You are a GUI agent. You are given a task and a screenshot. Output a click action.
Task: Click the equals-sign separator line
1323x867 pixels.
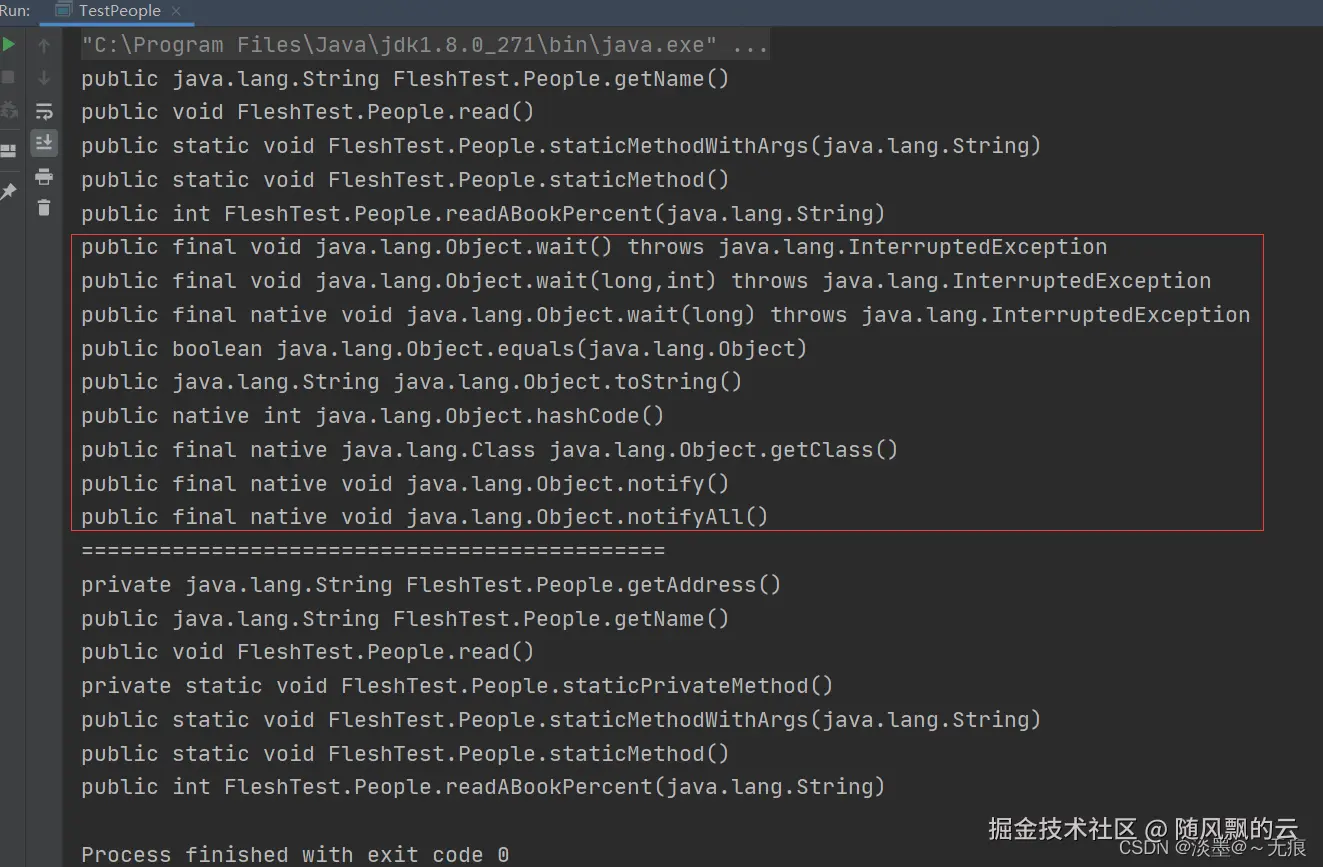pyautogui.click(x=372, y=551)
